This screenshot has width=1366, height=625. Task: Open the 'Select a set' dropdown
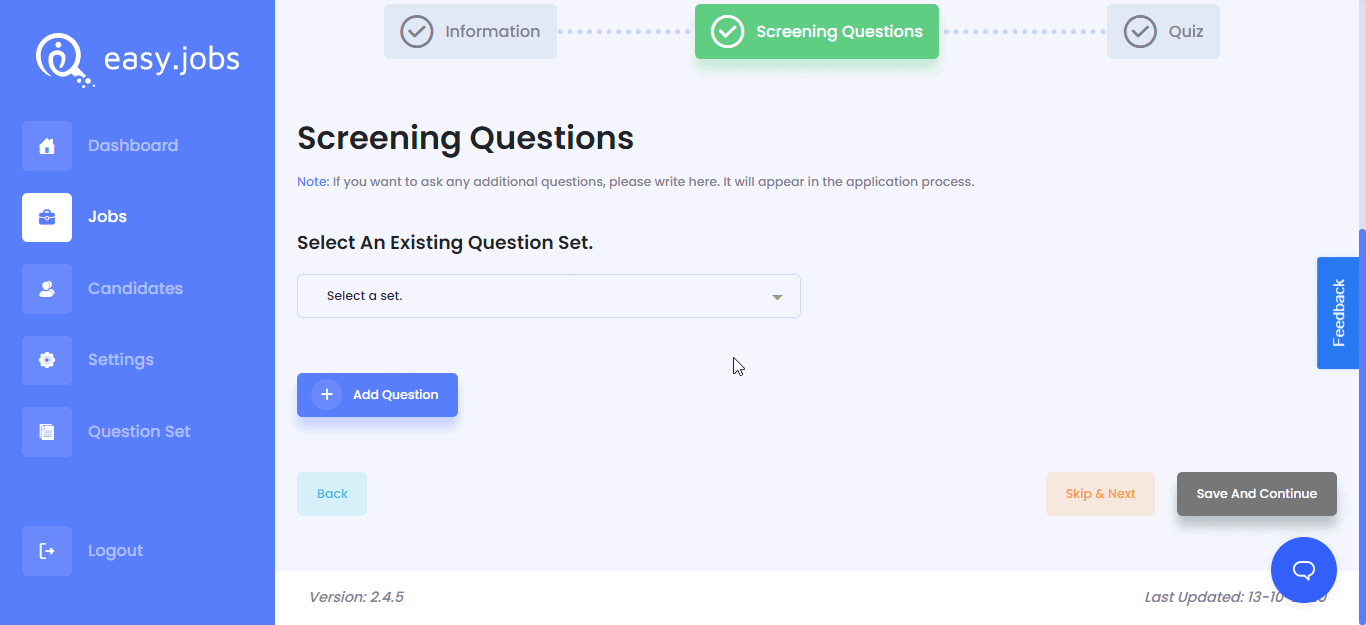(548, 295)
